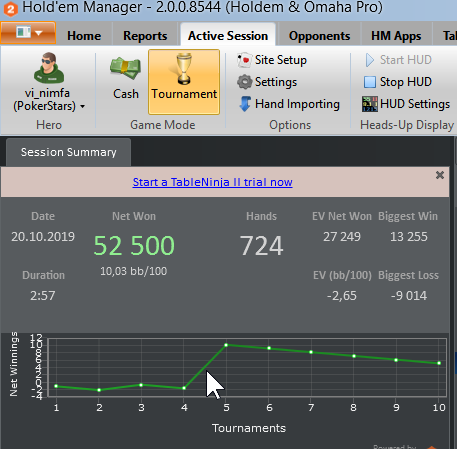
Task: Expand the vi_nimfa (PokerStars) hero dropdown
Action: pos(49,100)
